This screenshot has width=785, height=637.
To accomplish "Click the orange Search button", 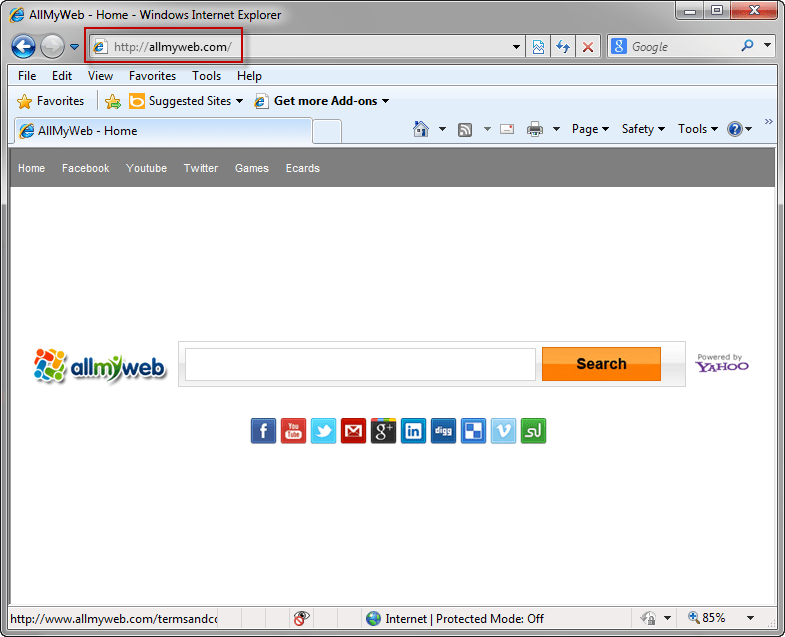I will click(601, 364).
